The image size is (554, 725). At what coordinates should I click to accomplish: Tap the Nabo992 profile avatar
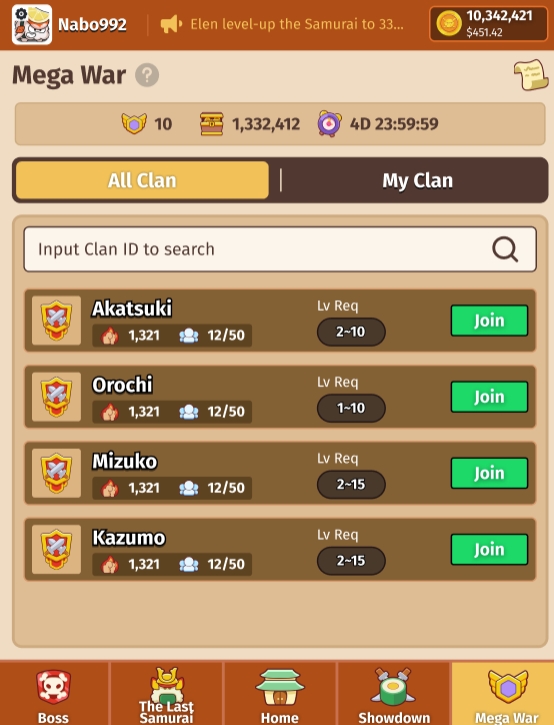click(x=32, y=25)
